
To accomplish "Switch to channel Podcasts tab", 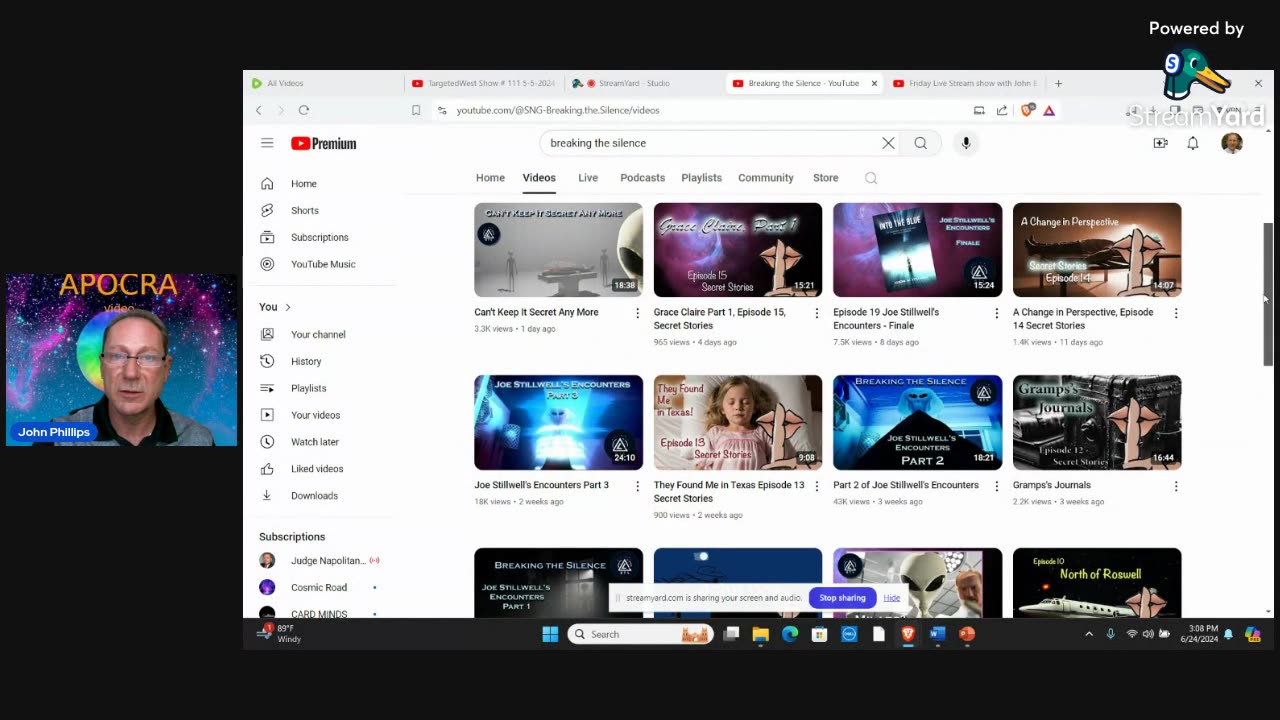I will click(642, 178).
